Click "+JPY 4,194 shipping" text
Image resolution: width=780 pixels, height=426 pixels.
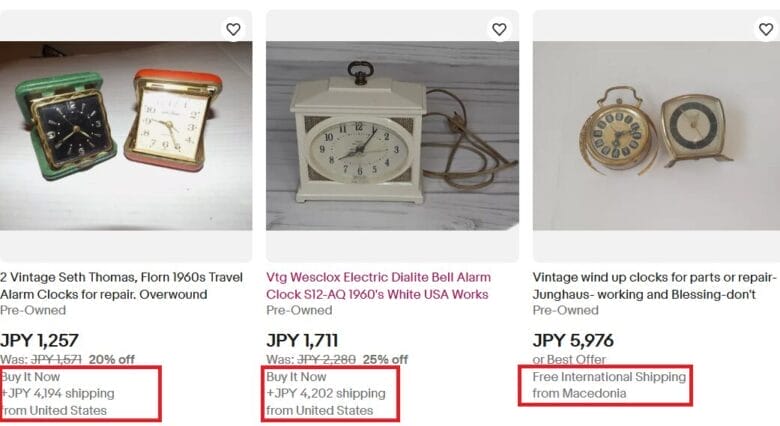coord(58,393)
